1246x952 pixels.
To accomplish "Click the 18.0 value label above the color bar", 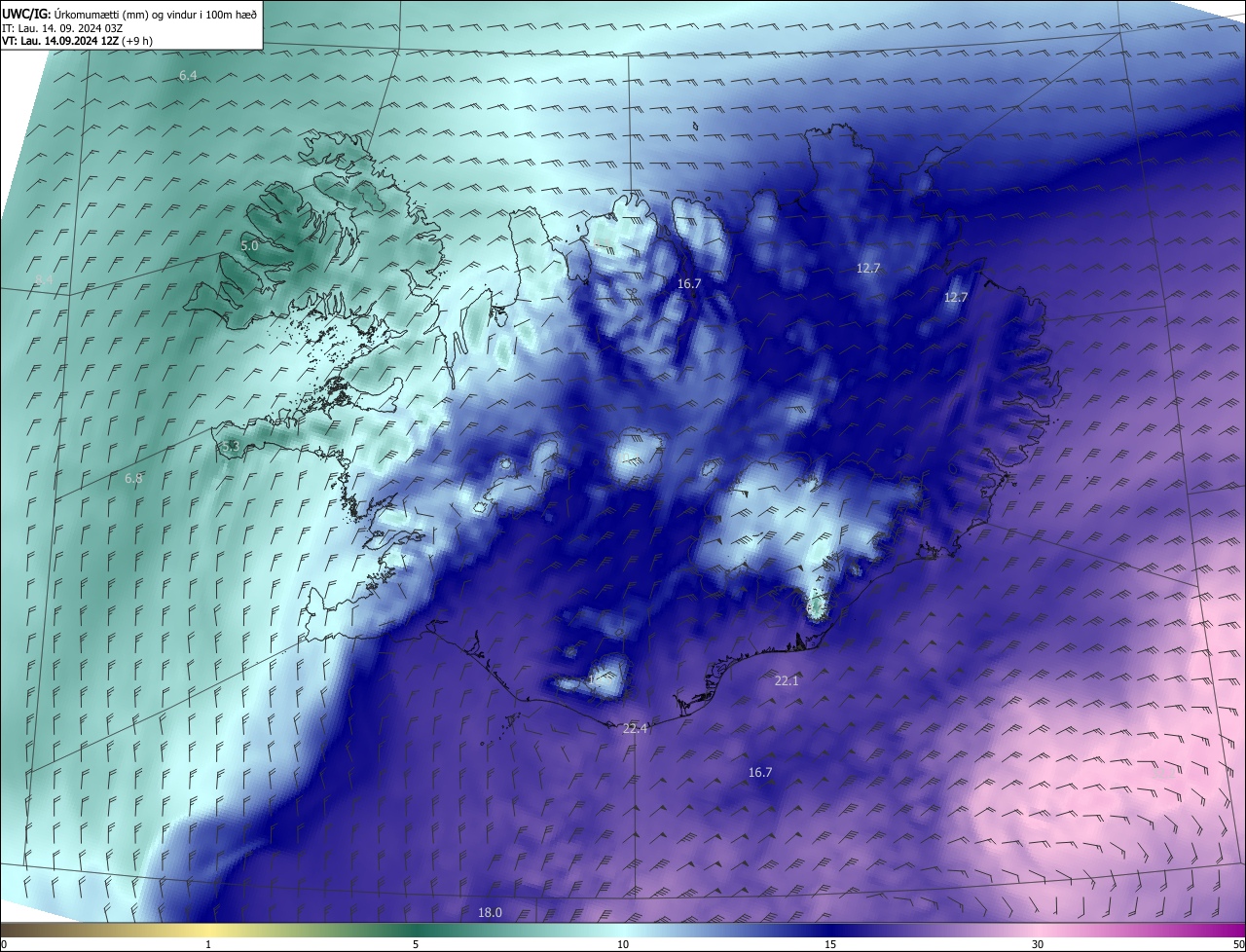I will [x=491, y=912].
